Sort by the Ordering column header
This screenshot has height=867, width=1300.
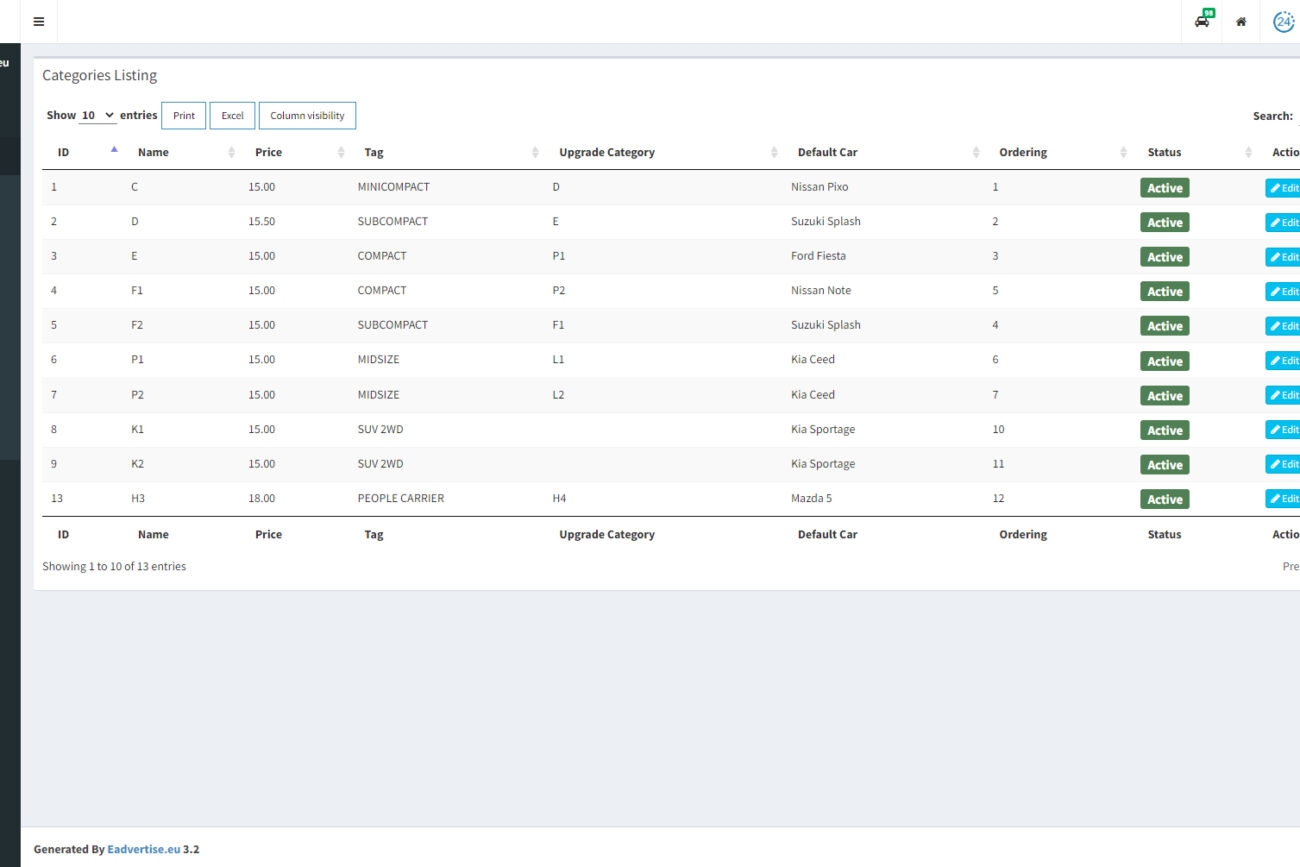[x=1022, y=152]
